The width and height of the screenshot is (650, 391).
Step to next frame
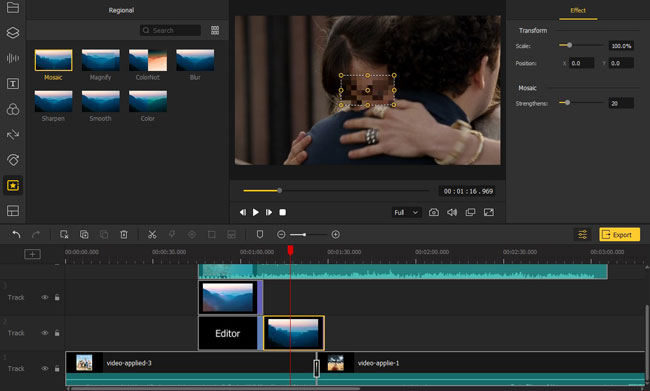(x=269, y=212)
